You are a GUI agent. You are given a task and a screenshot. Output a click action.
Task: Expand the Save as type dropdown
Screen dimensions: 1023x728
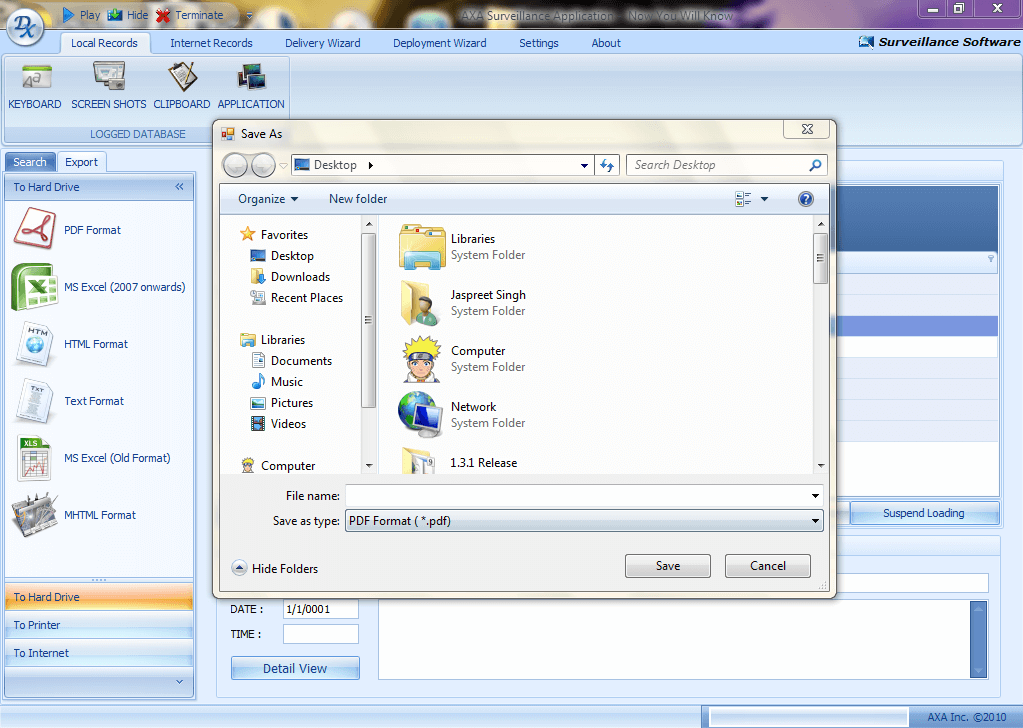point(816,521)
